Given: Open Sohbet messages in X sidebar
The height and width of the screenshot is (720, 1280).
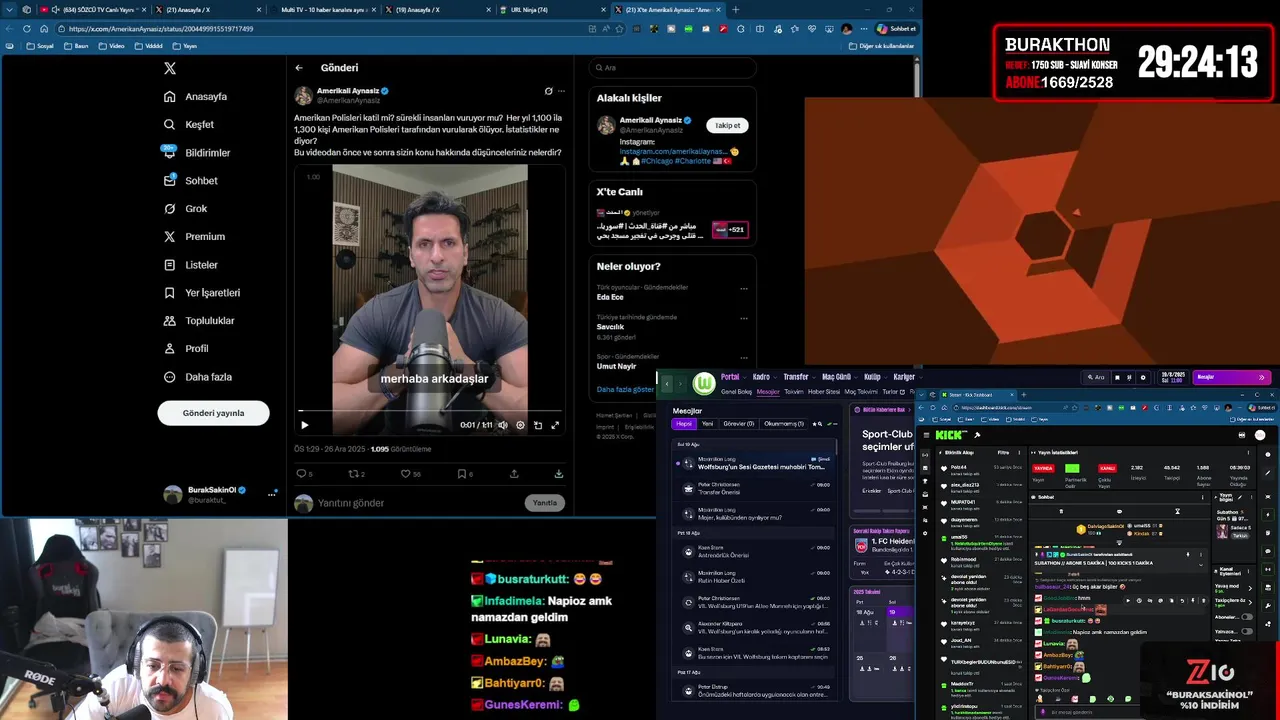Looking at the screenshot, I should click(190, 181).
